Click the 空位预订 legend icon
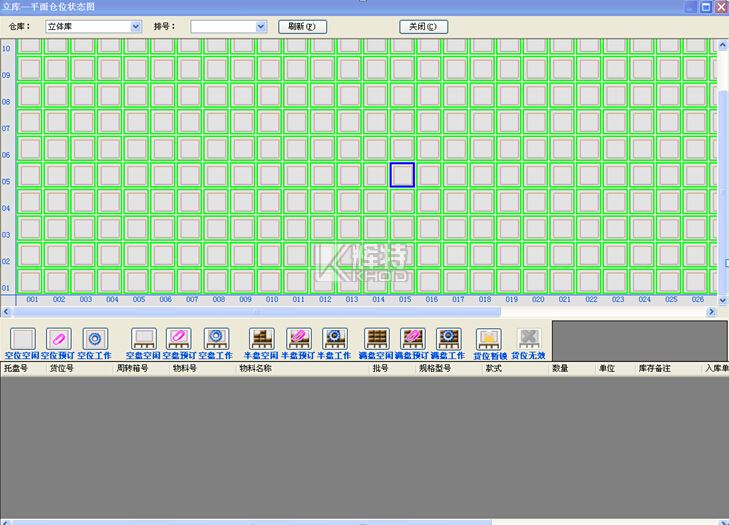729x525 pixels. (x=59, y=338)
